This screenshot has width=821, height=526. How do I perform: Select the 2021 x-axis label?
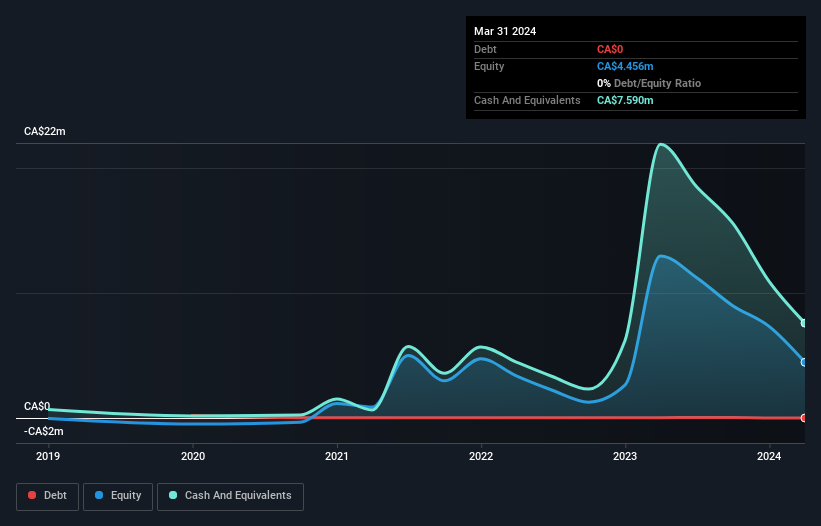coord(337,456)
